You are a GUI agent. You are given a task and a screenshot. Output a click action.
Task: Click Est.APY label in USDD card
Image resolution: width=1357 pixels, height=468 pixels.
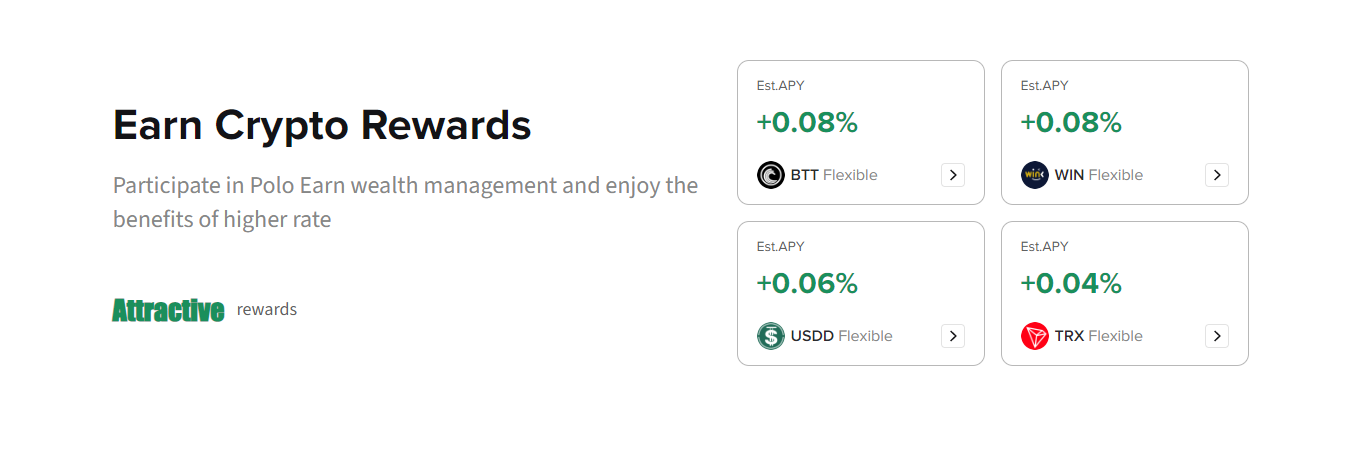click(780, 247)
